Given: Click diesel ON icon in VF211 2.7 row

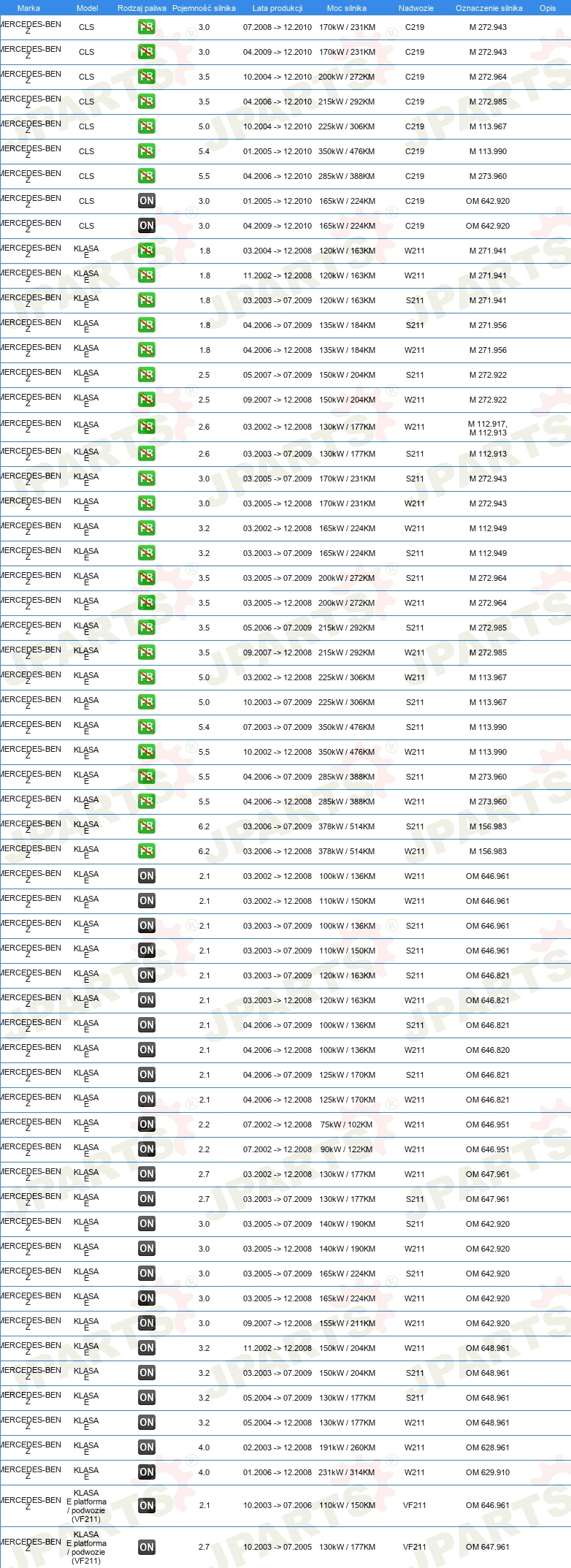Looking at the screenshot, I should (146, 1547).
